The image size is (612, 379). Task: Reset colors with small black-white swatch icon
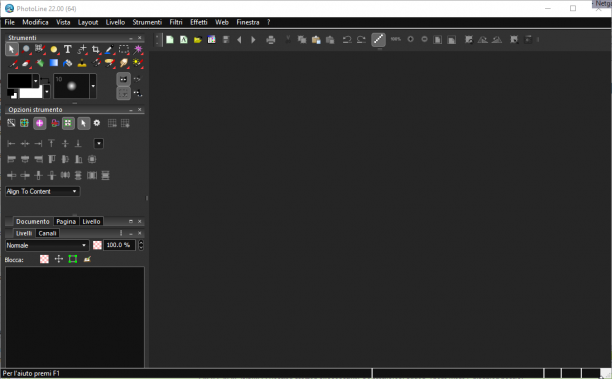[12, 94]
